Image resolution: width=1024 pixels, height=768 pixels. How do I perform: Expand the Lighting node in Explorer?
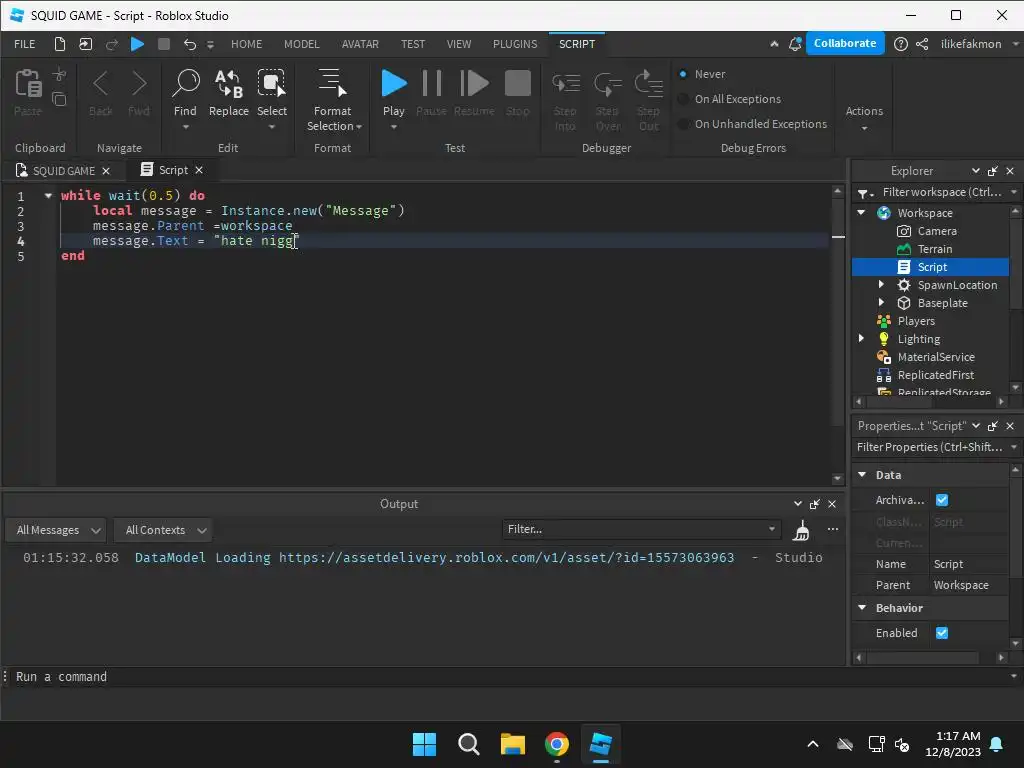pyautogui.click(x=862, y=339)
